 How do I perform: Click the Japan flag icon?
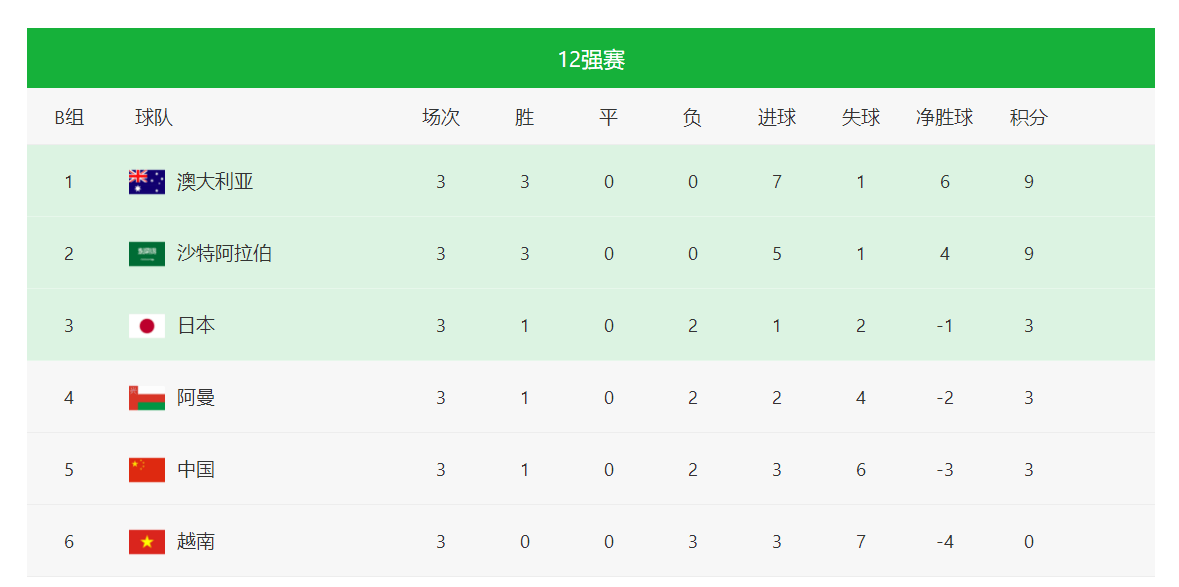click(x=147, y=326)
